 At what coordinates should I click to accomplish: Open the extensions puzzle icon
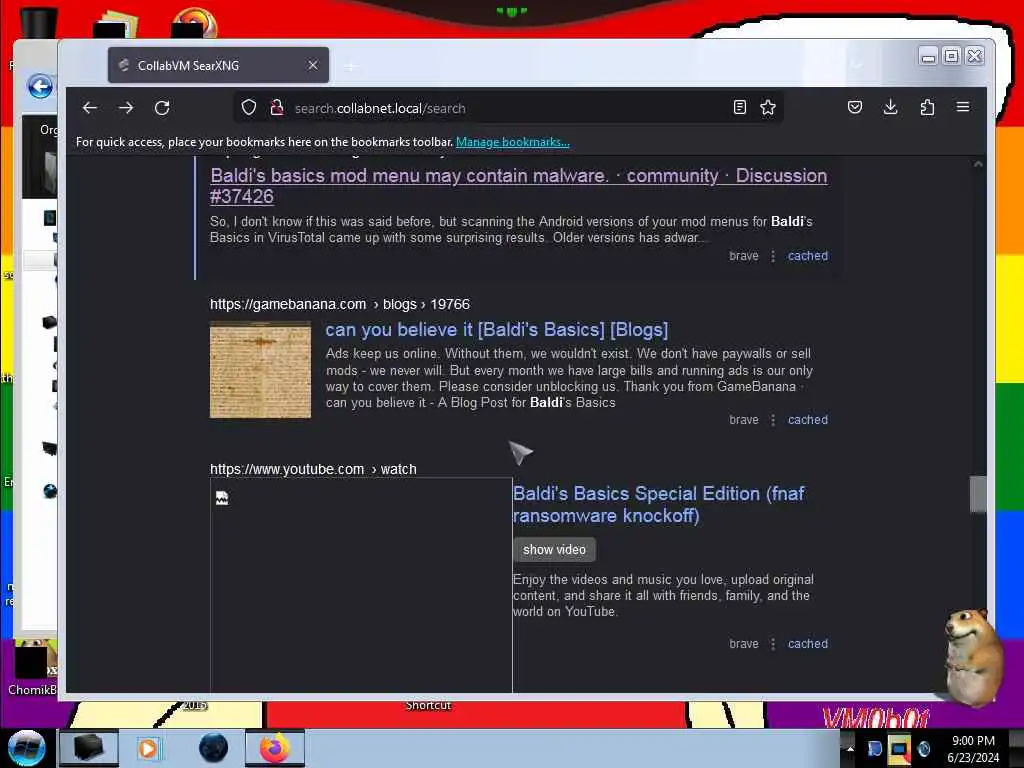(x=927, y=107)
